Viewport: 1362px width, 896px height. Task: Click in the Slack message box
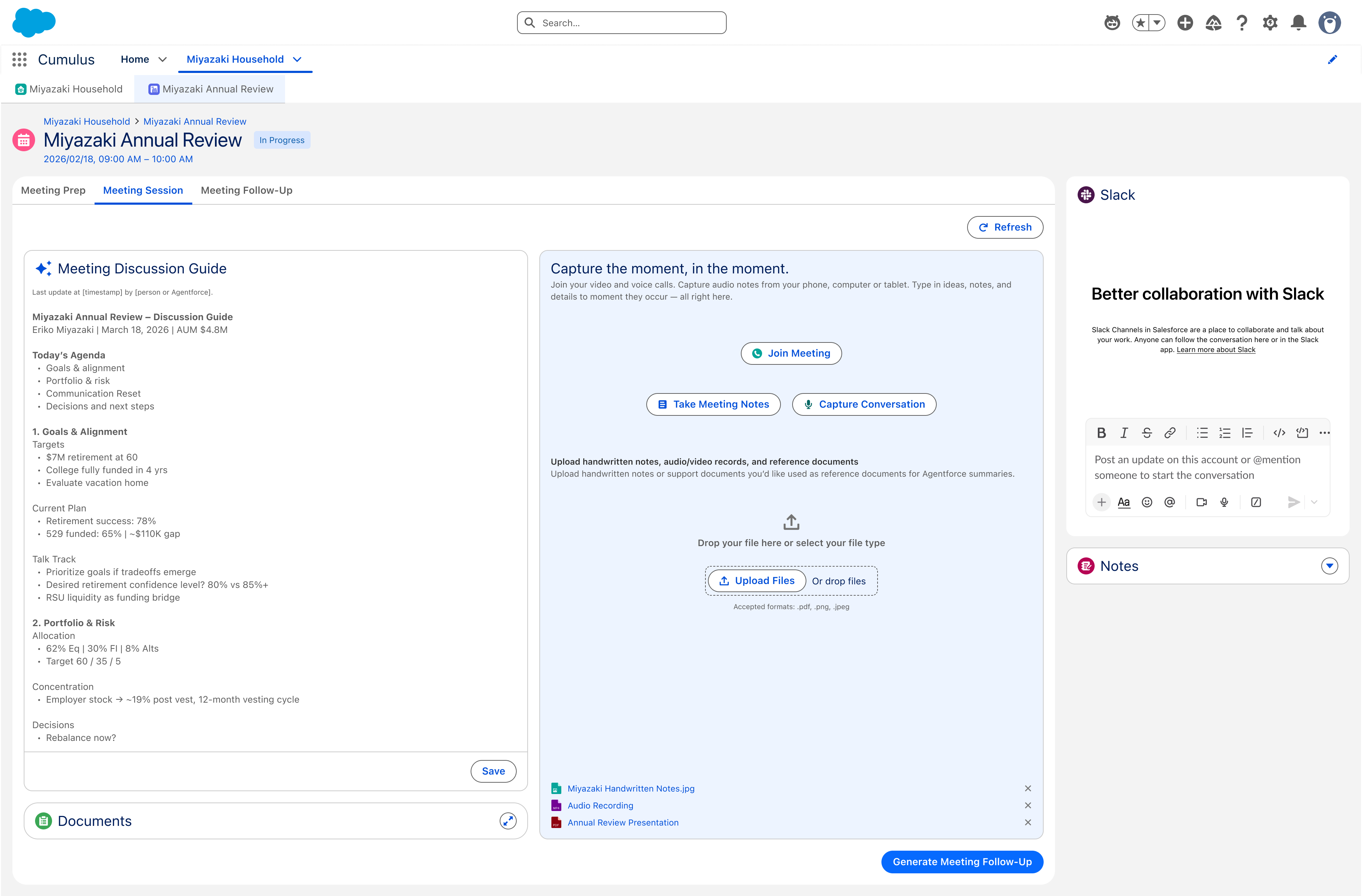[1208, 467]
